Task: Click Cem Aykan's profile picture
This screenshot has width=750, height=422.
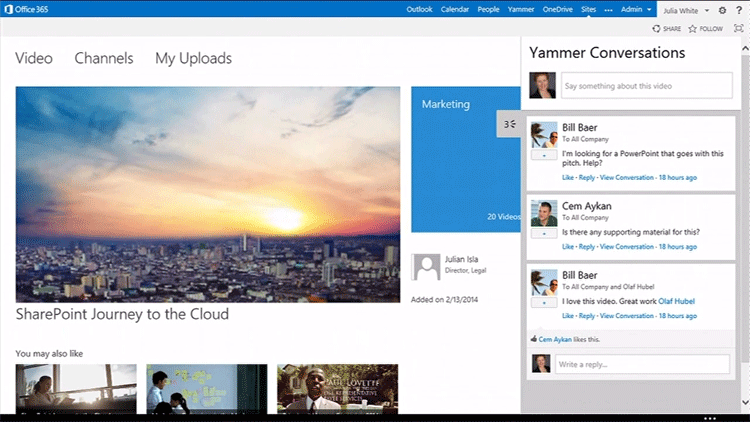Action: coord(543,212)
